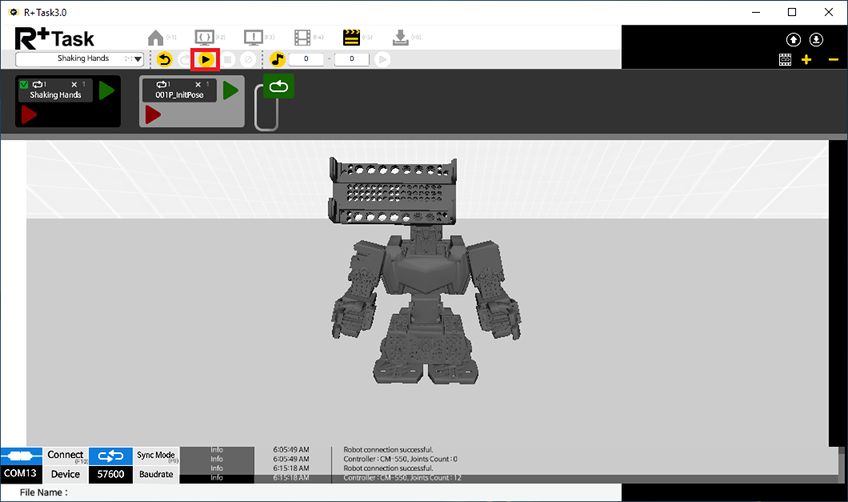Click the yellow undo arrow icon
Image resolution: width=848 pixels, height=502 pixels.
tap(165, 60)
